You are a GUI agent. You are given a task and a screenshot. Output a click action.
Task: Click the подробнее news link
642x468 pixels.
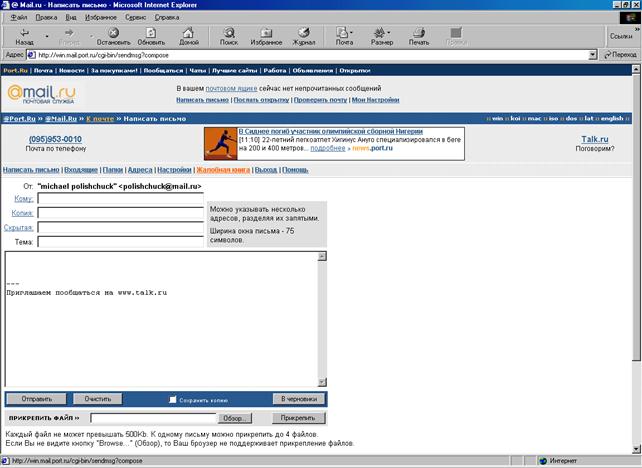click(x=328, y=148)
